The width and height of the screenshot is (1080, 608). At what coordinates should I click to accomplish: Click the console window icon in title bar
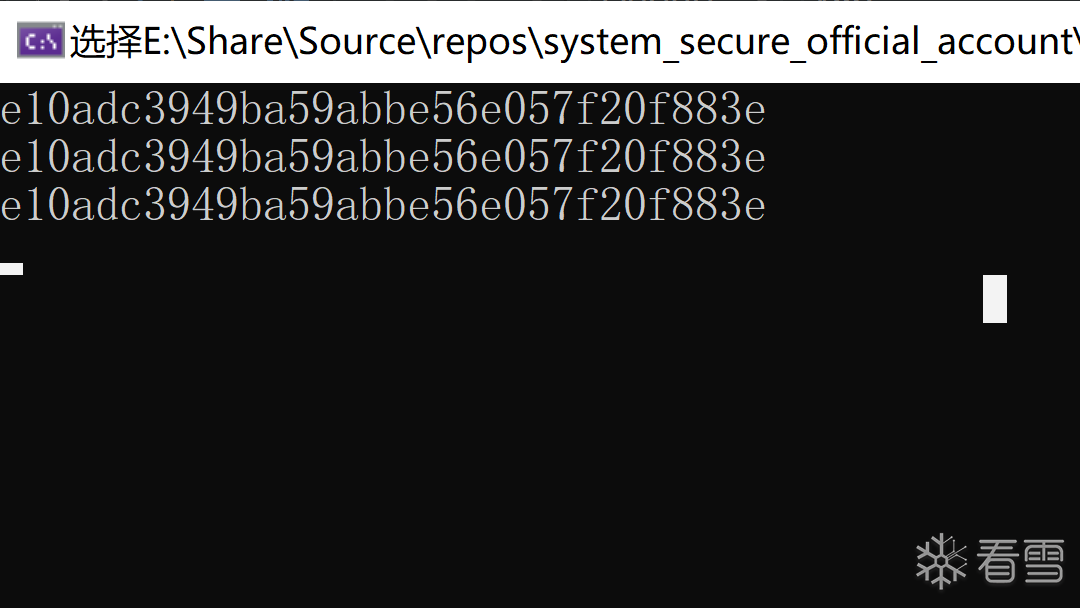[x=41, y=41]
